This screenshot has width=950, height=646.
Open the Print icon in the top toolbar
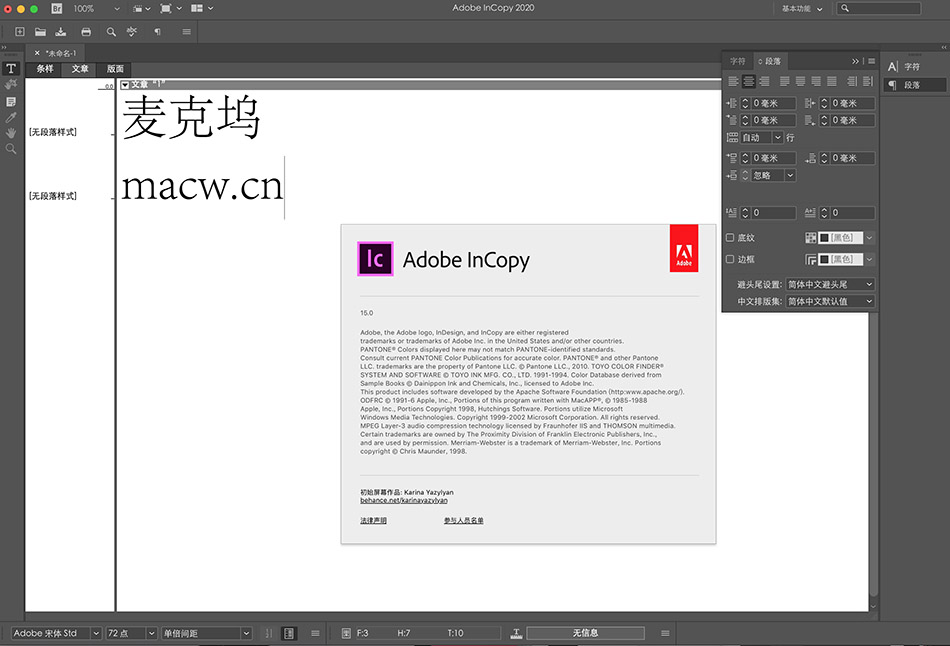coord(86,31)
